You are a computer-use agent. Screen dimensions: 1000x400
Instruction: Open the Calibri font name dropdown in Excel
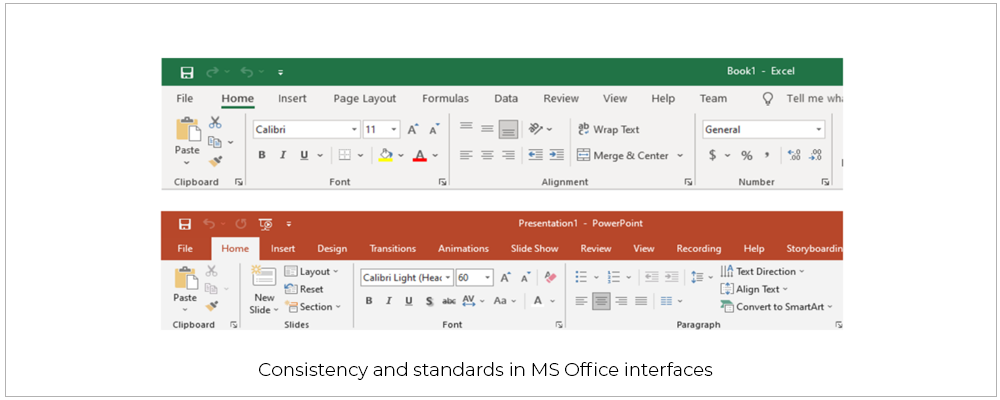click(x=355, y=130)
